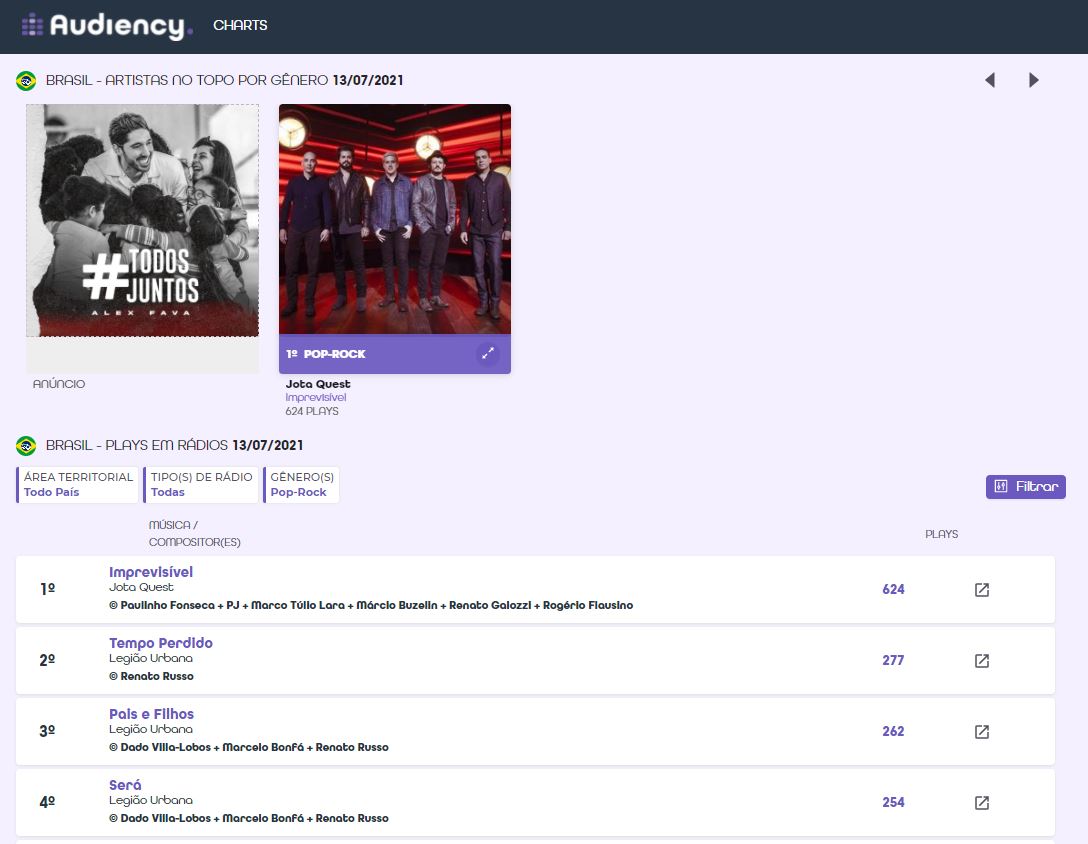Open external link icon for Pais e Filhos
Screen dimensions: 1088x844
point(982,732)
